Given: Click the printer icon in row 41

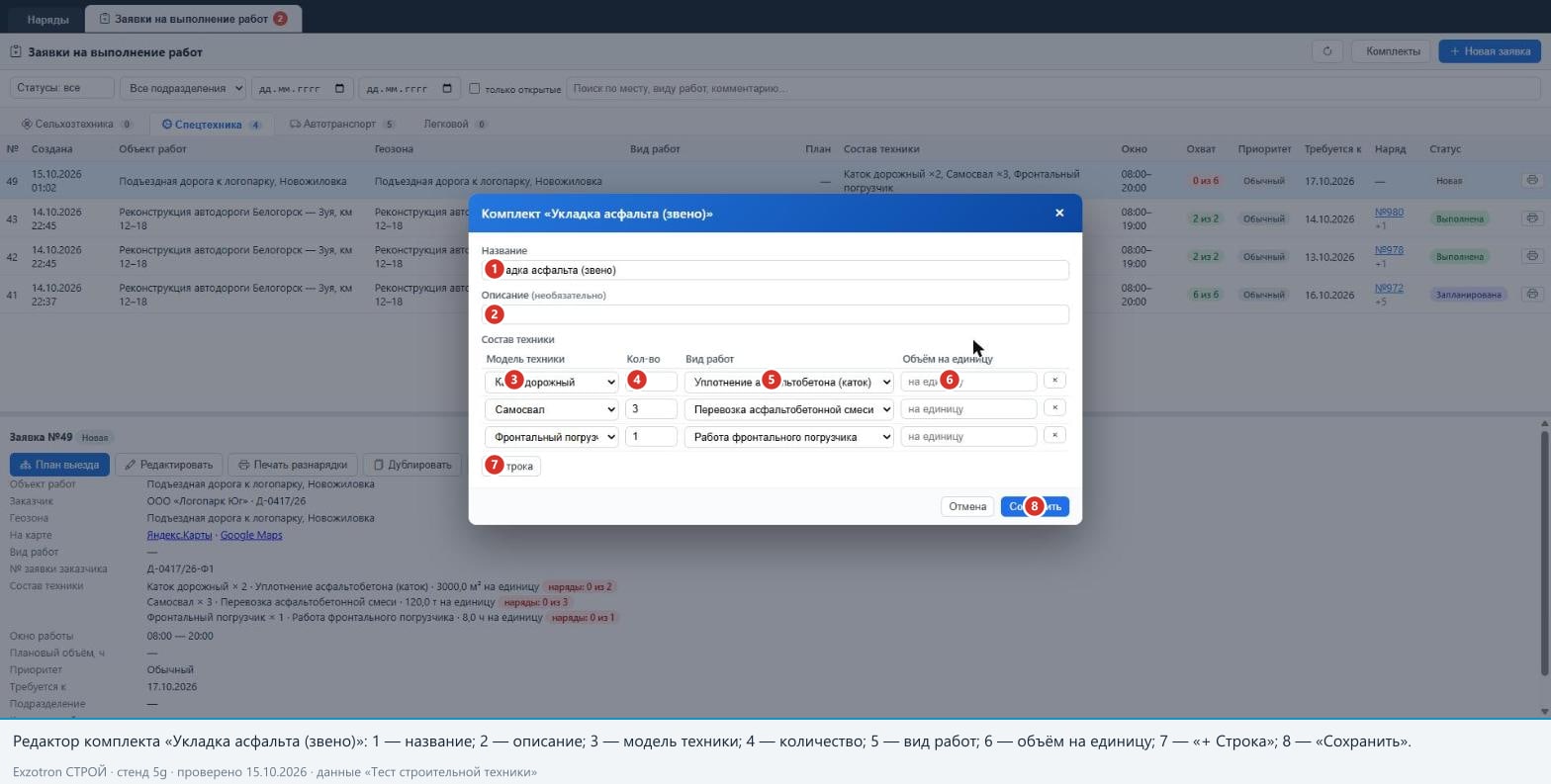Looking at the screenshot, I should [x=1531, y=294].
